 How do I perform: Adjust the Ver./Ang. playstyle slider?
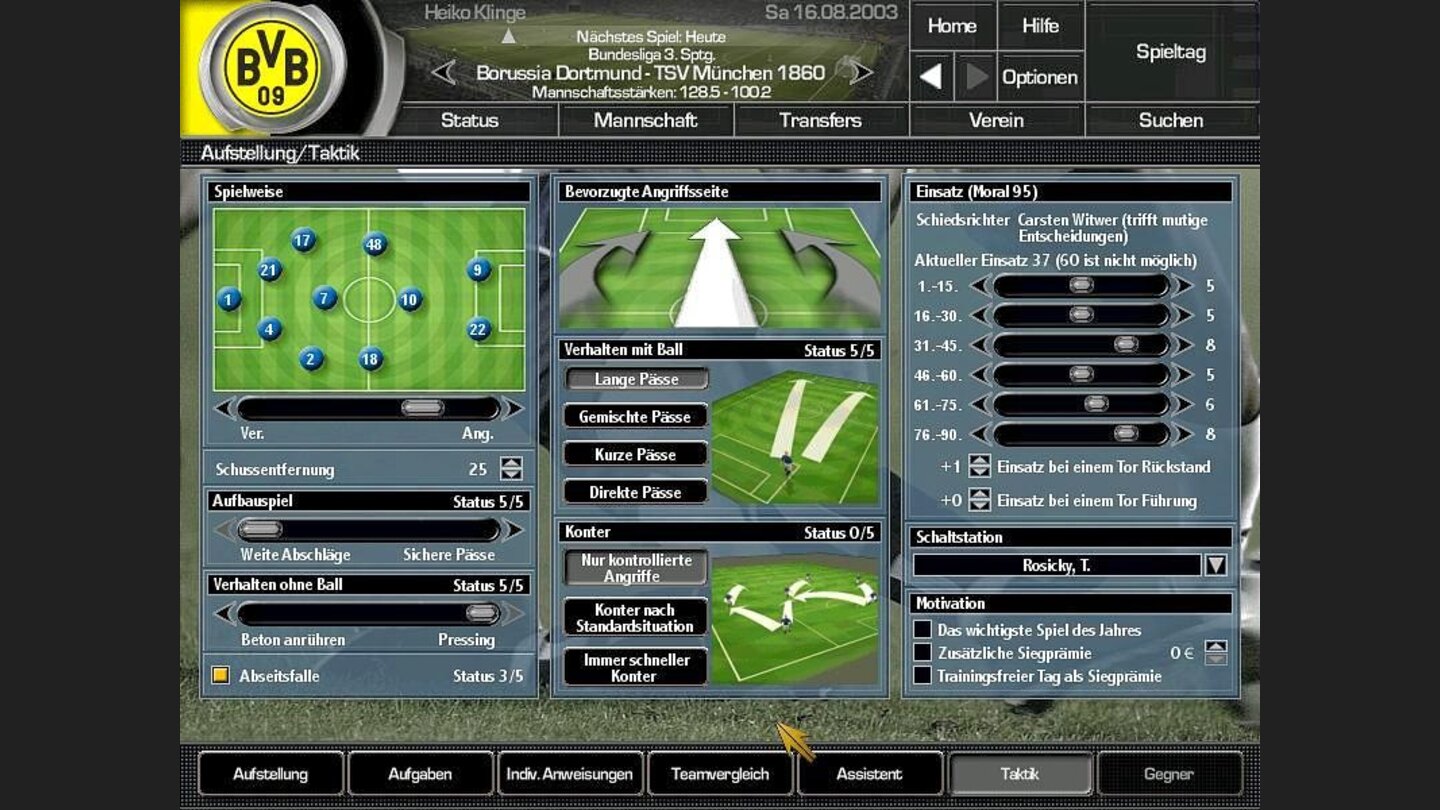coord(423,407)
